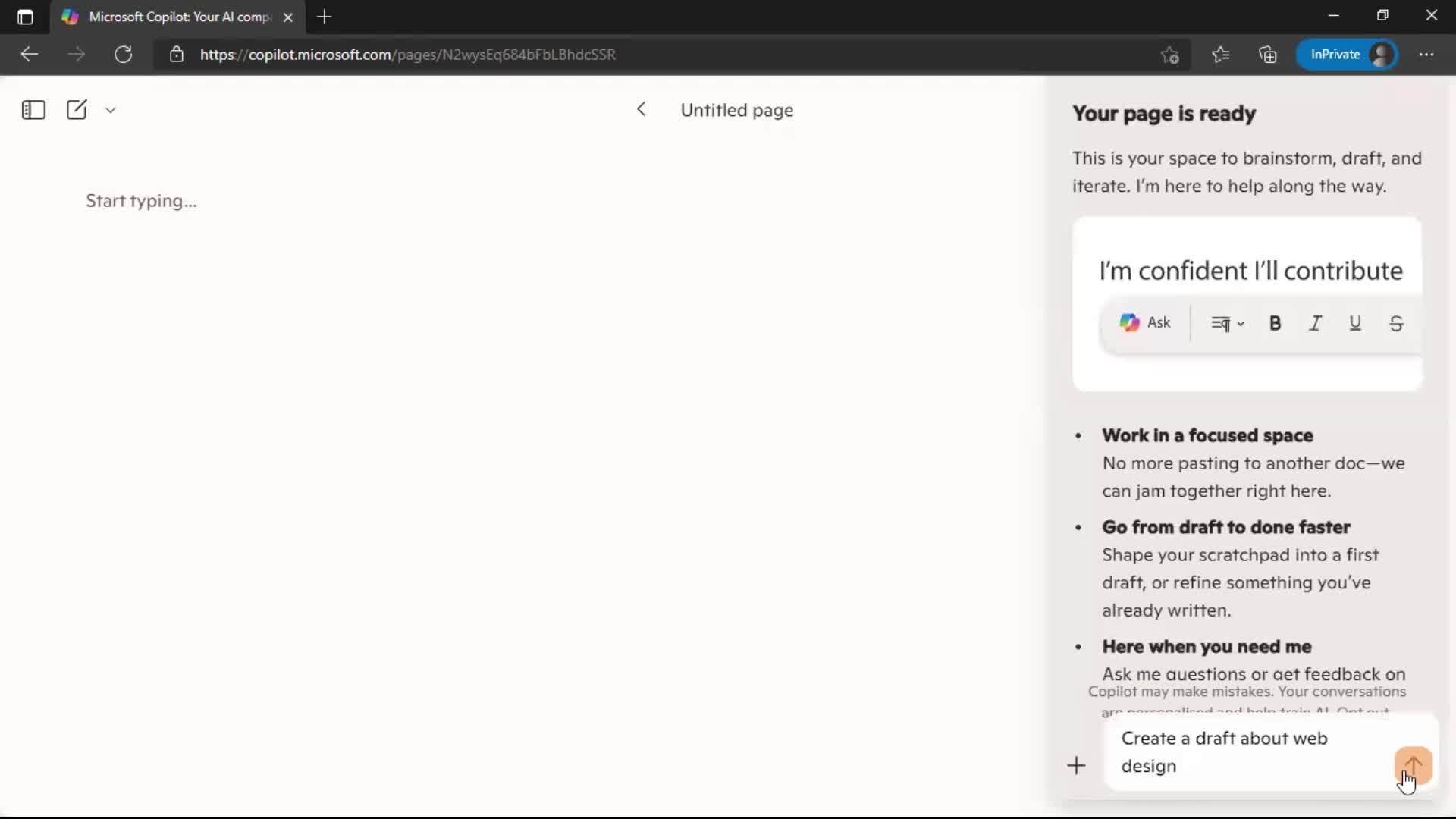Click Copilot may make mistakes disclaimer
Image resolution: width=1456 pixels, height=819 pixels.
(x=1247, y=692)
